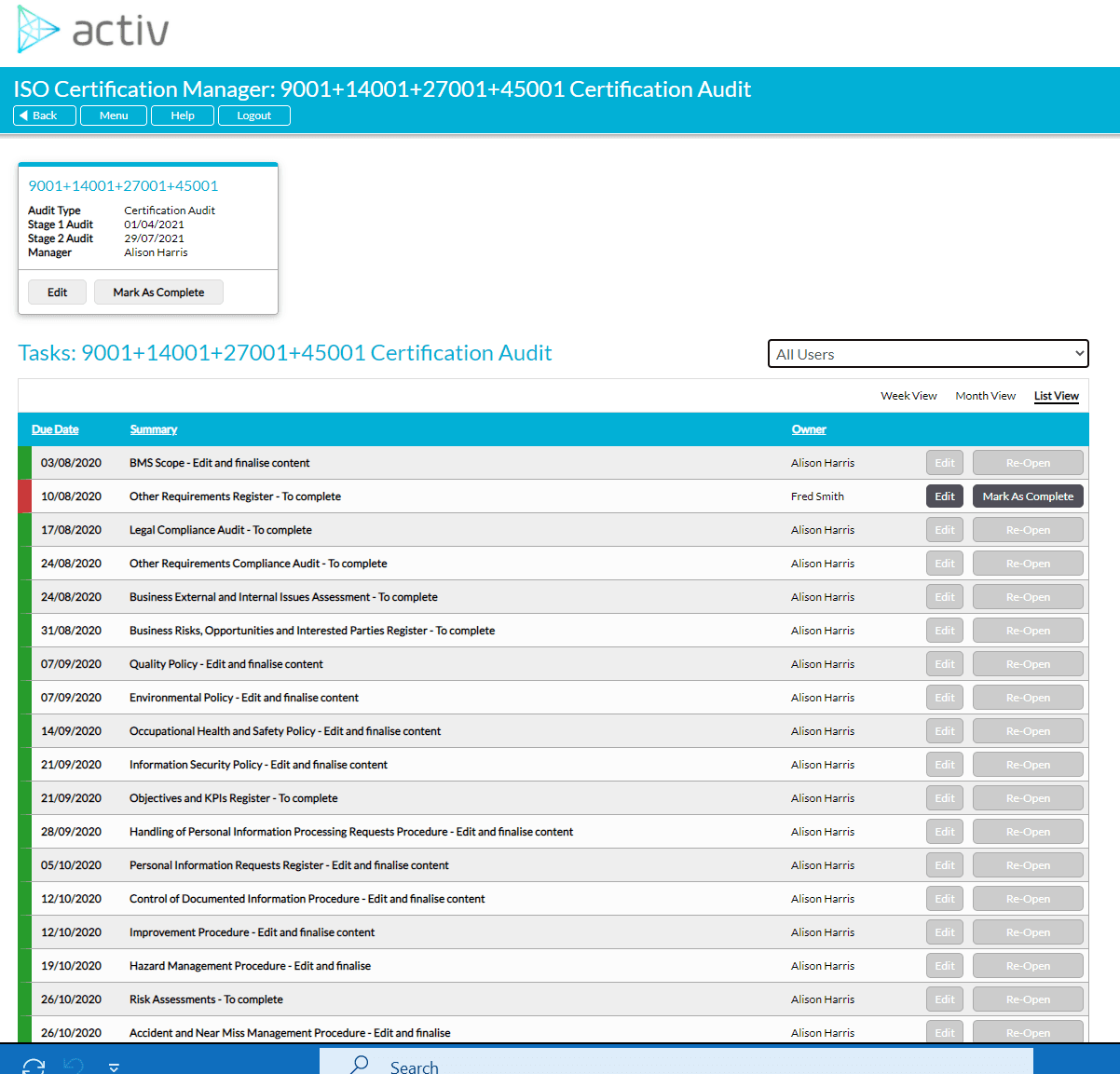The image size is (1120, 1074).
Task: Click the Activ logo
Action: [91, 30]
